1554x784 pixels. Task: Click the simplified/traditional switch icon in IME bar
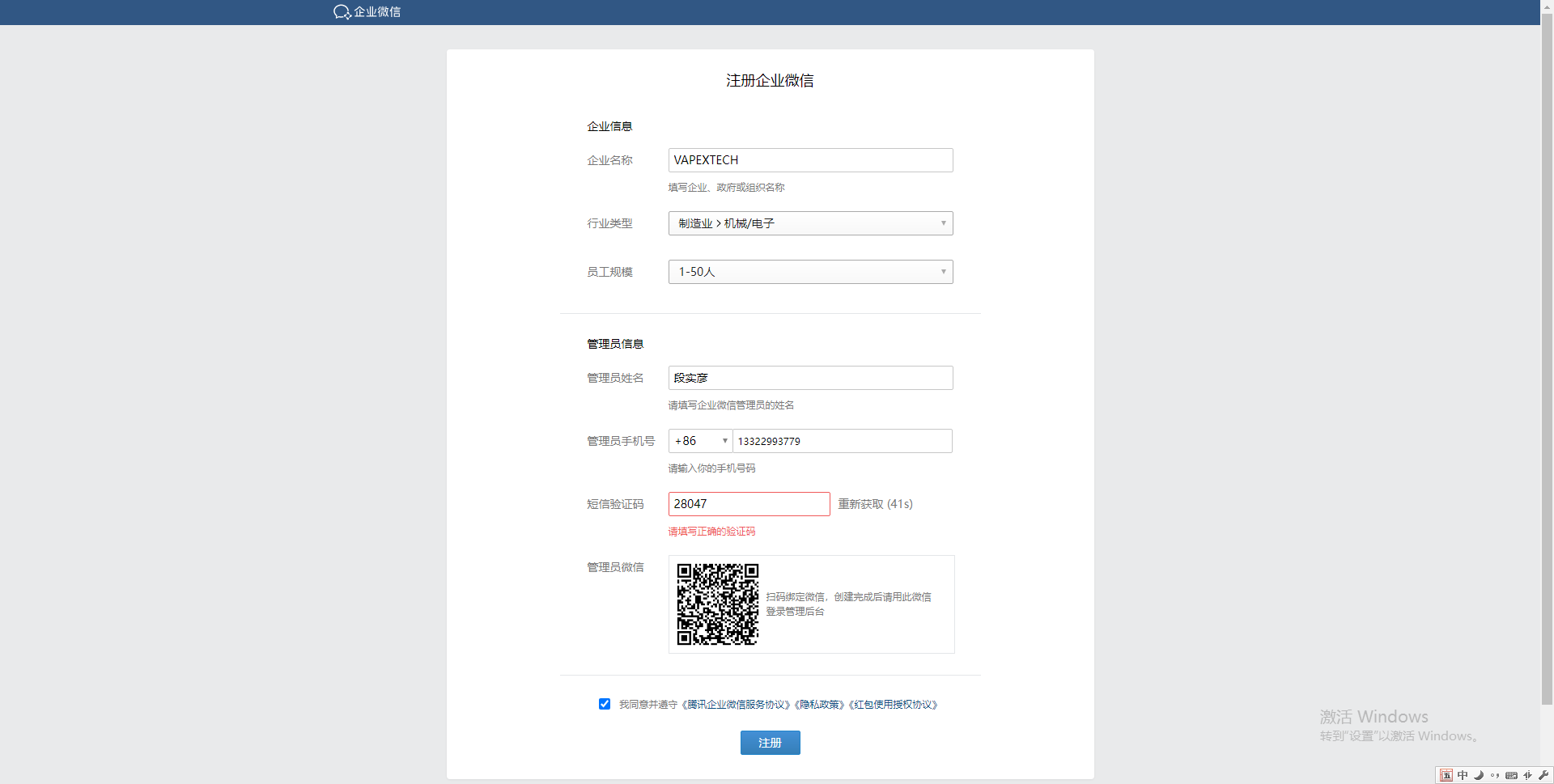tap(1527, 775)
